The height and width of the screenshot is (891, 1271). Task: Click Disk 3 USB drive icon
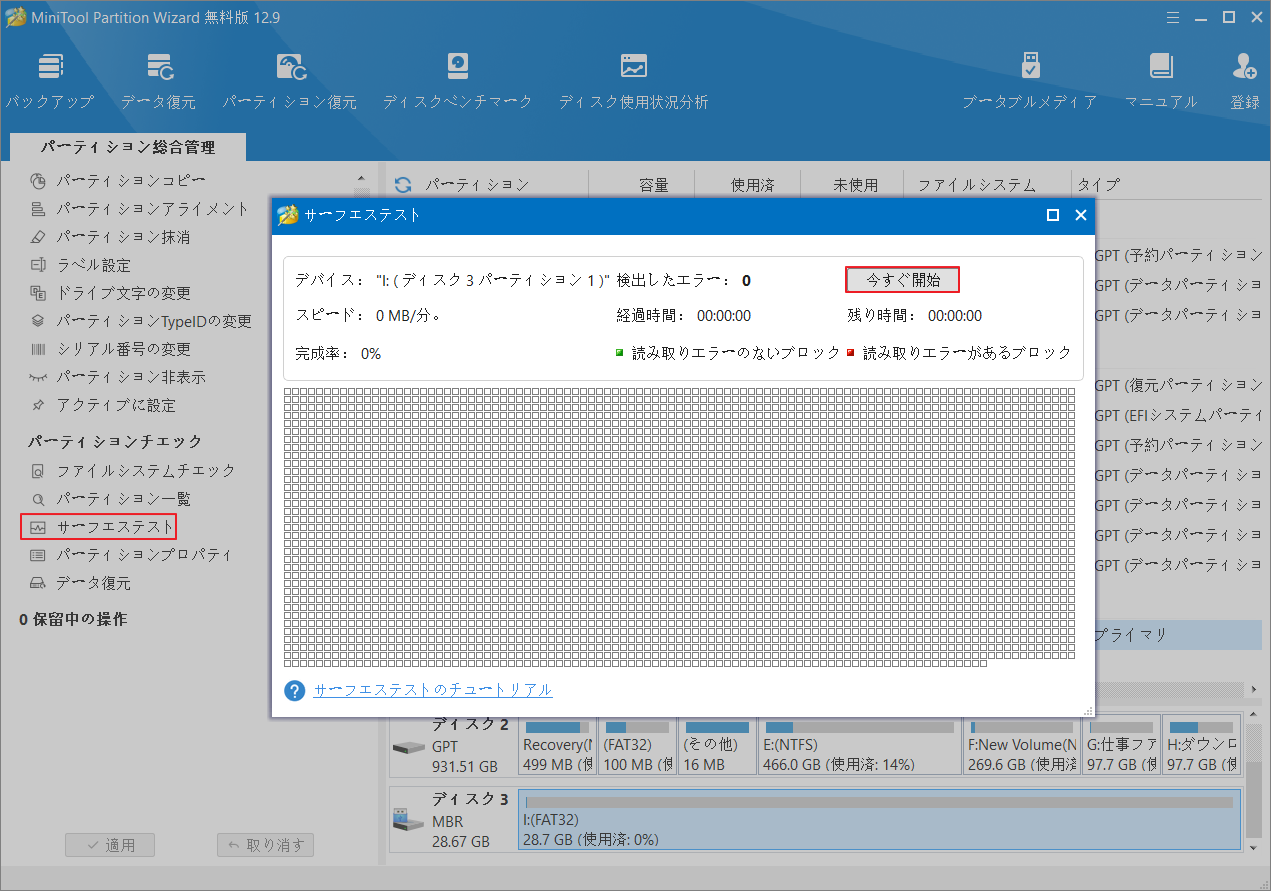[x=408, y=820]
